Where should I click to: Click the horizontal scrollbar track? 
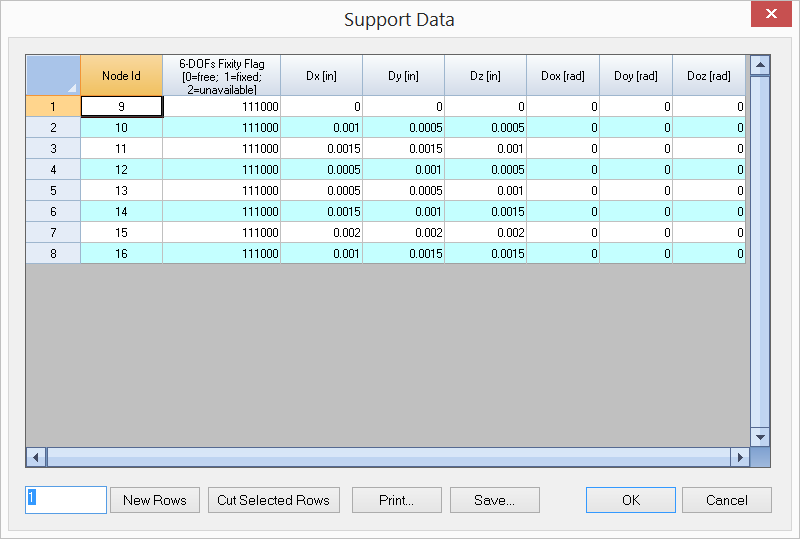[x=388, y=457]
